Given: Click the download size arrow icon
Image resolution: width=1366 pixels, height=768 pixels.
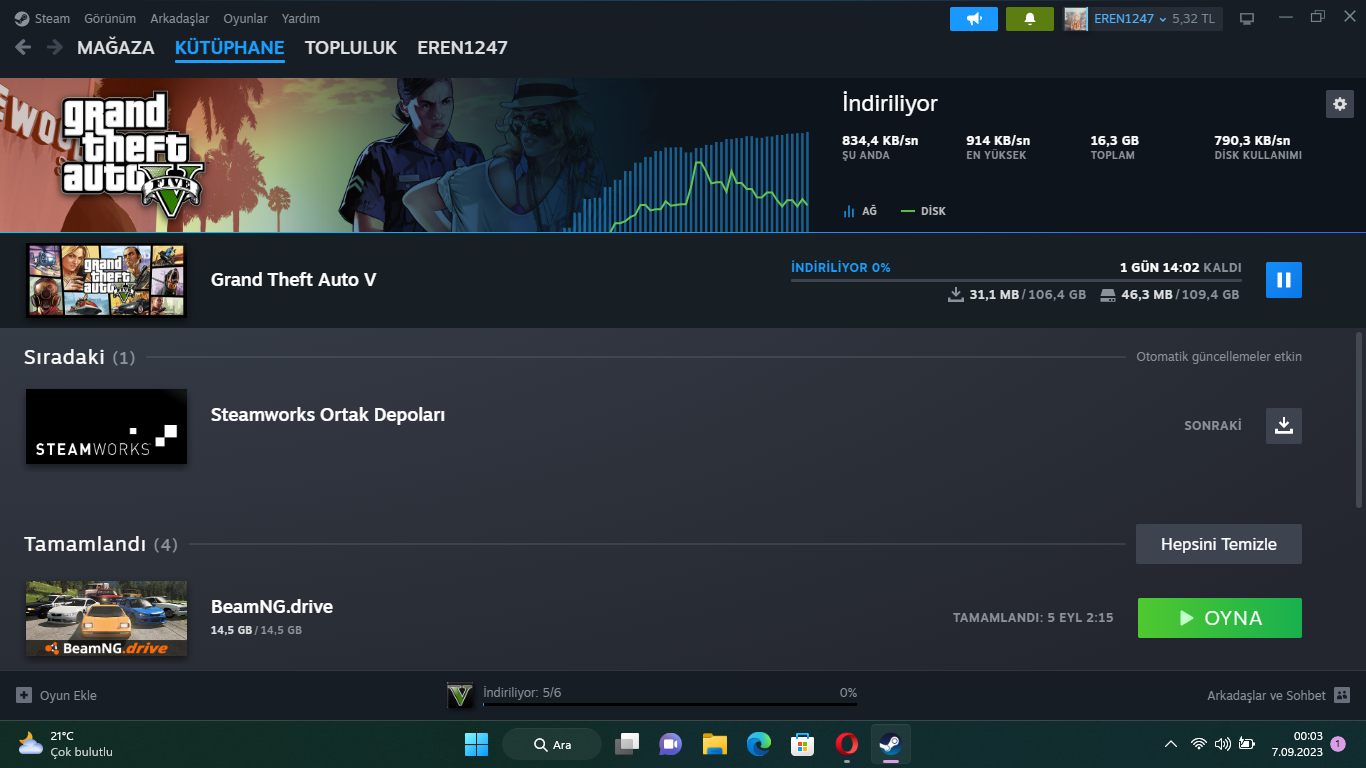Looking at the screenshot, I should click(x=956, y=295).
